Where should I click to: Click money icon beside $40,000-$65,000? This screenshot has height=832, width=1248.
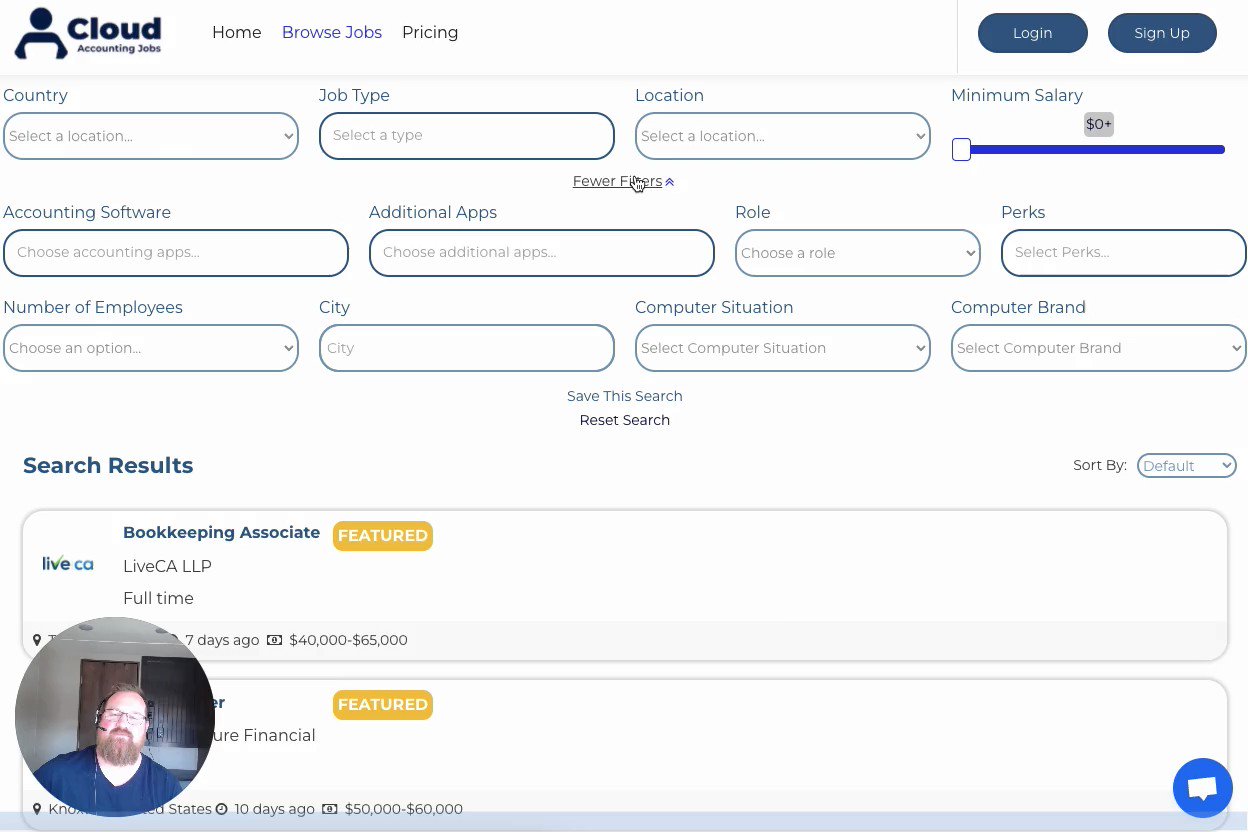click(x=275, y=640)
